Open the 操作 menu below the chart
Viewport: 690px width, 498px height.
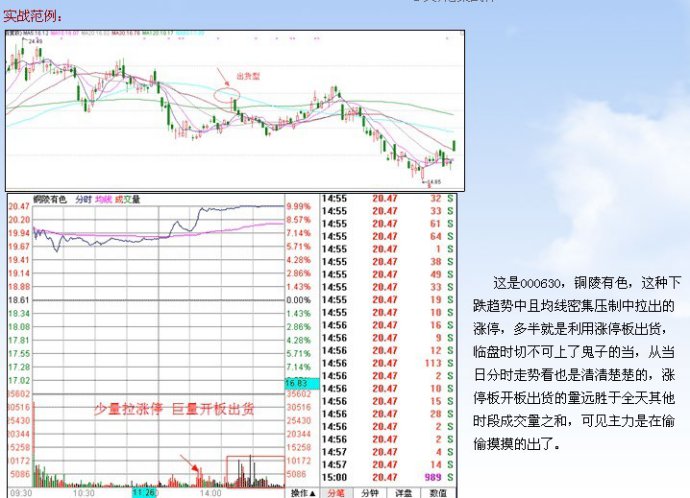pos(303,493)
